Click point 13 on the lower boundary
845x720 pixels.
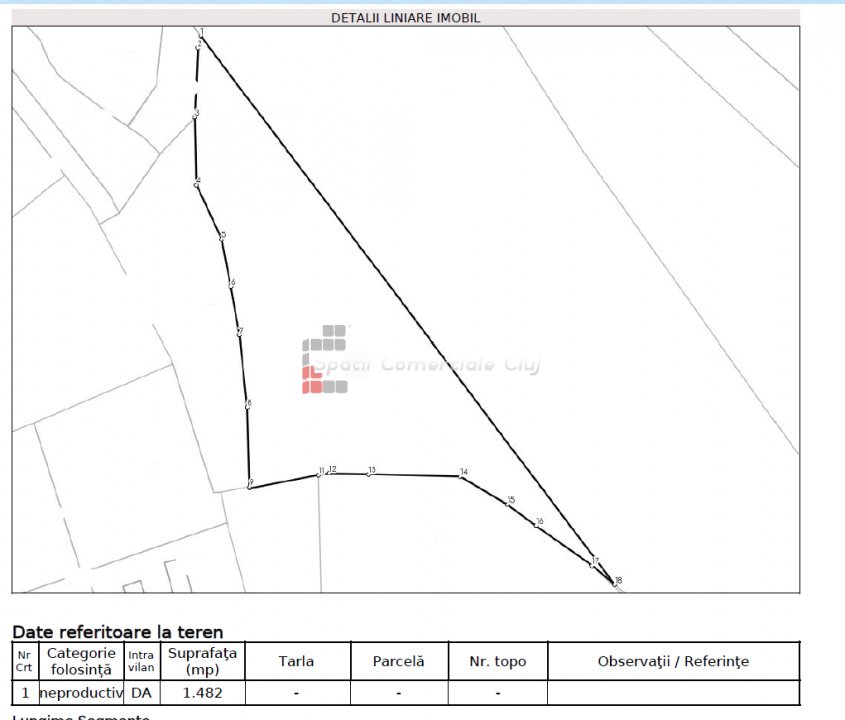[x=368, y=473]
